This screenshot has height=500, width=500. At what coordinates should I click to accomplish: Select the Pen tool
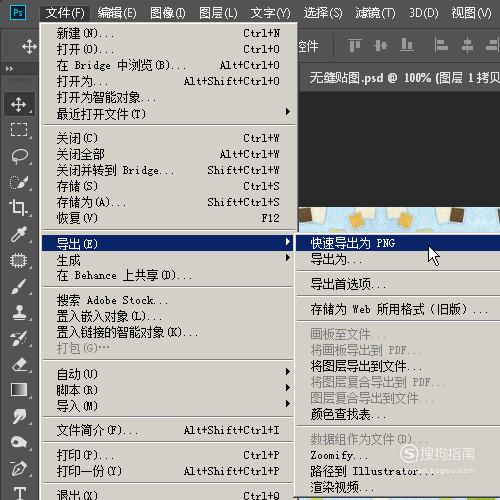tap(19, 468)
